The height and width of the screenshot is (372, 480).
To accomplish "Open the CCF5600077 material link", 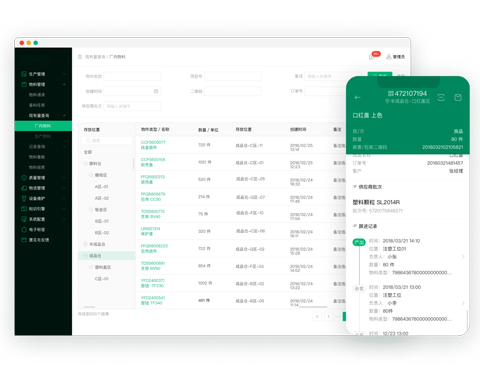I will (x=153, y=142).
